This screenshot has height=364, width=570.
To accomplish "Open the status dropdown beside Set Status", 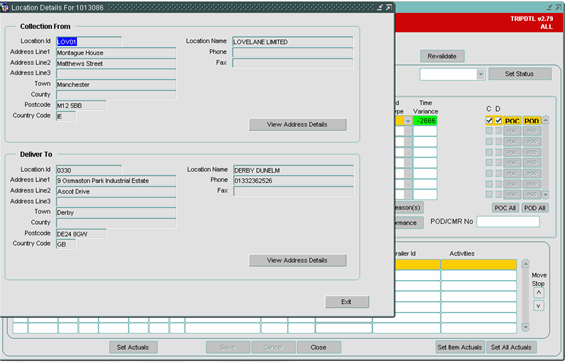I will (481, 74).
